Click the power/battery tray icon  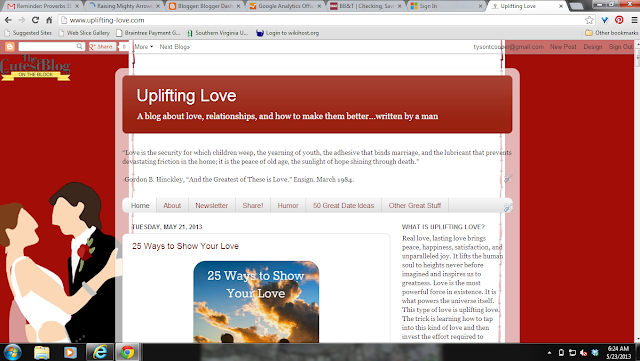pos(561,352)
